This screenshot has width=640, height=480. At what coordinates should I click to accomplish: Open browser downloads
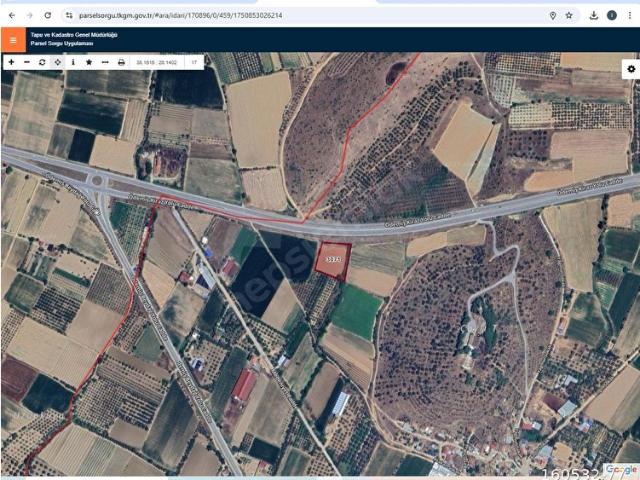594,16
